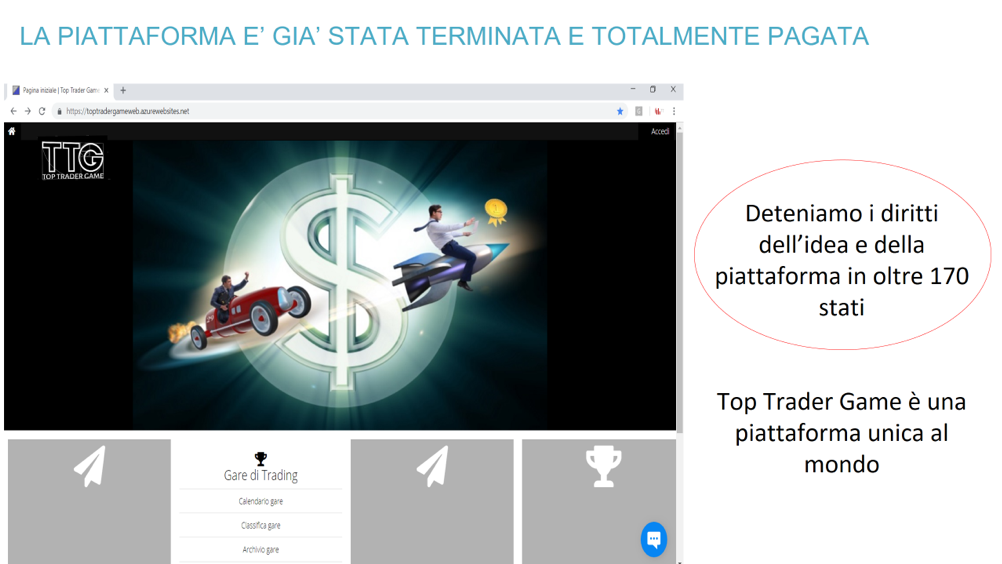The width and height of the screenshot is (1002, 564).
Task: Open the Classifica gare link
Action: [x=261, y=526]
